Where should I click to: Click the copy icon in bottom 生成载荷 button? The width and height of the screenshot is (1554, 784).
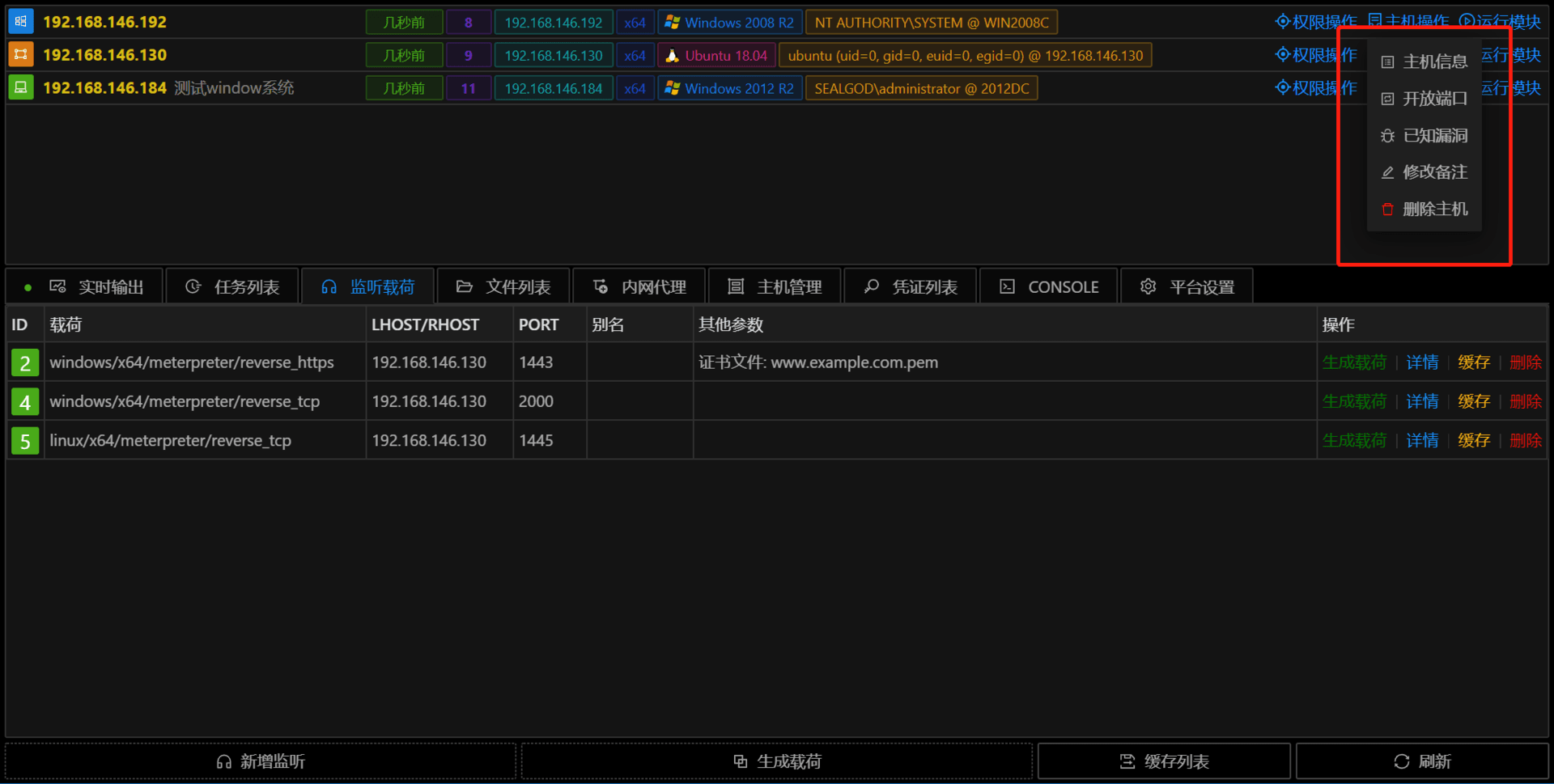[741, 761]
